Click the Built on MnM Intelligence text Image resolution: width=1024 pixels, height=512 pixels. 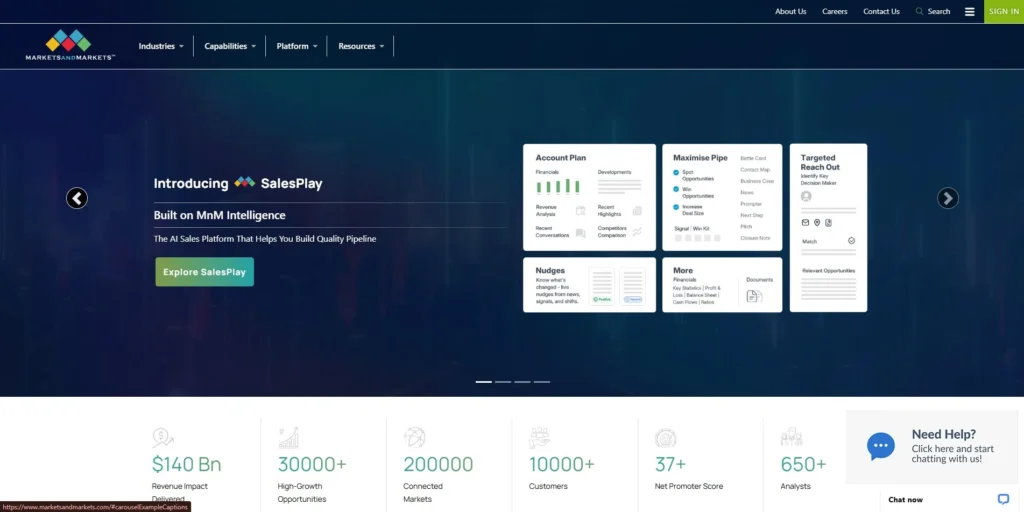(219, 215)
